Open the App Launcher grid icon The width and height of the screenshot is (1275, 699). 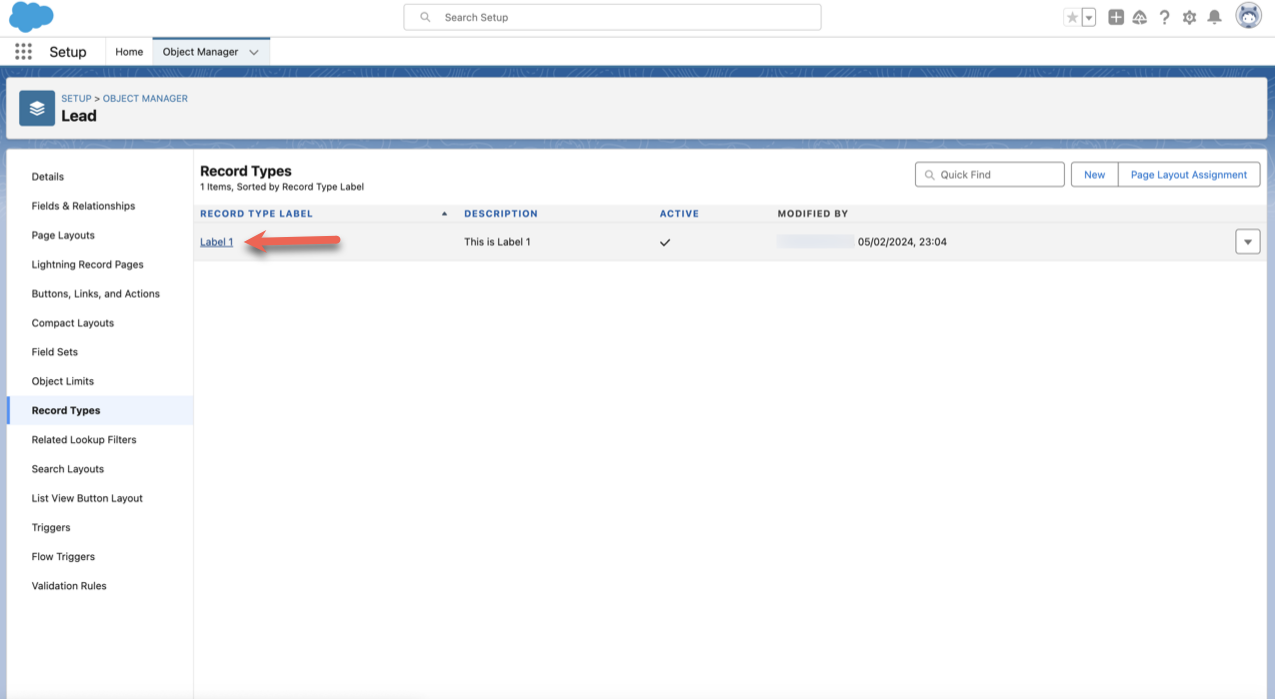[x=23, y=52]
